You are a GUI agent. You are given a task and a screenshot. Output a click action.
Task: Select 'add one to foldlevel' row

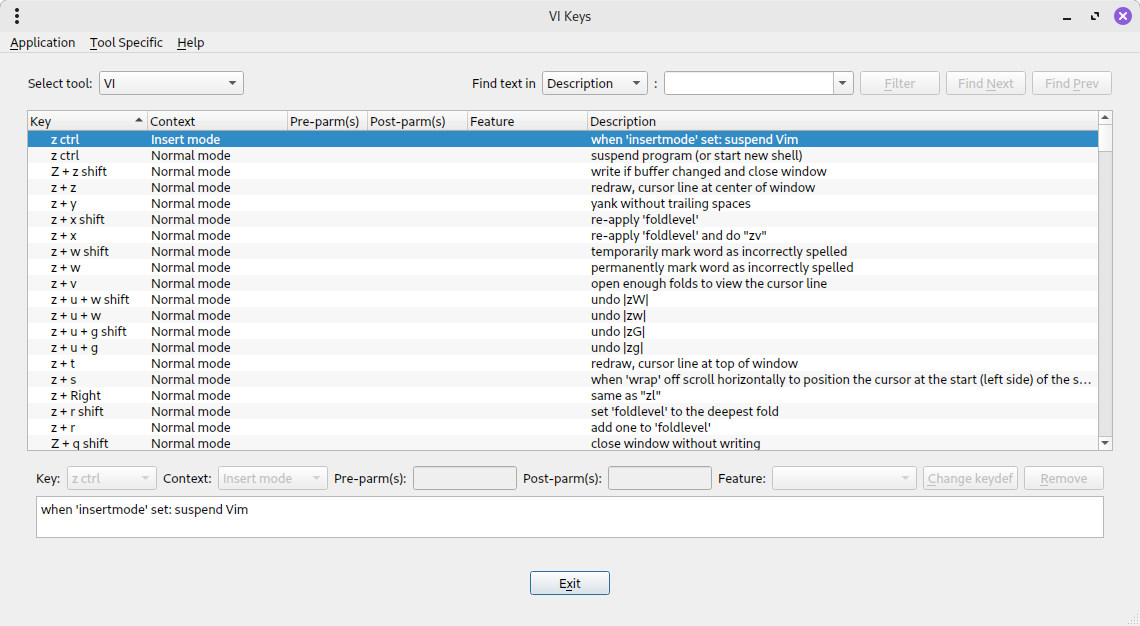[563, 427]
